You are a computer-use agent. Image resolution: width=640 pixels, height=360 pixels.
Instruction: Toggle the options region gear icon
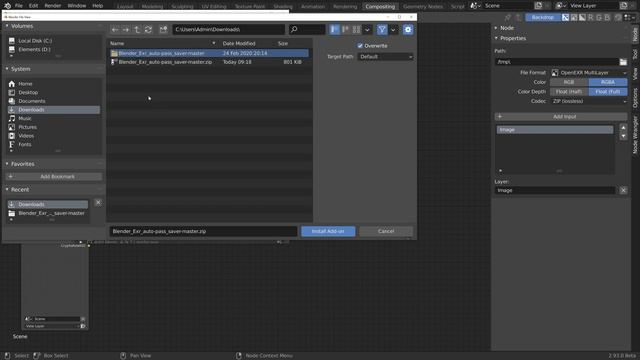408,29
